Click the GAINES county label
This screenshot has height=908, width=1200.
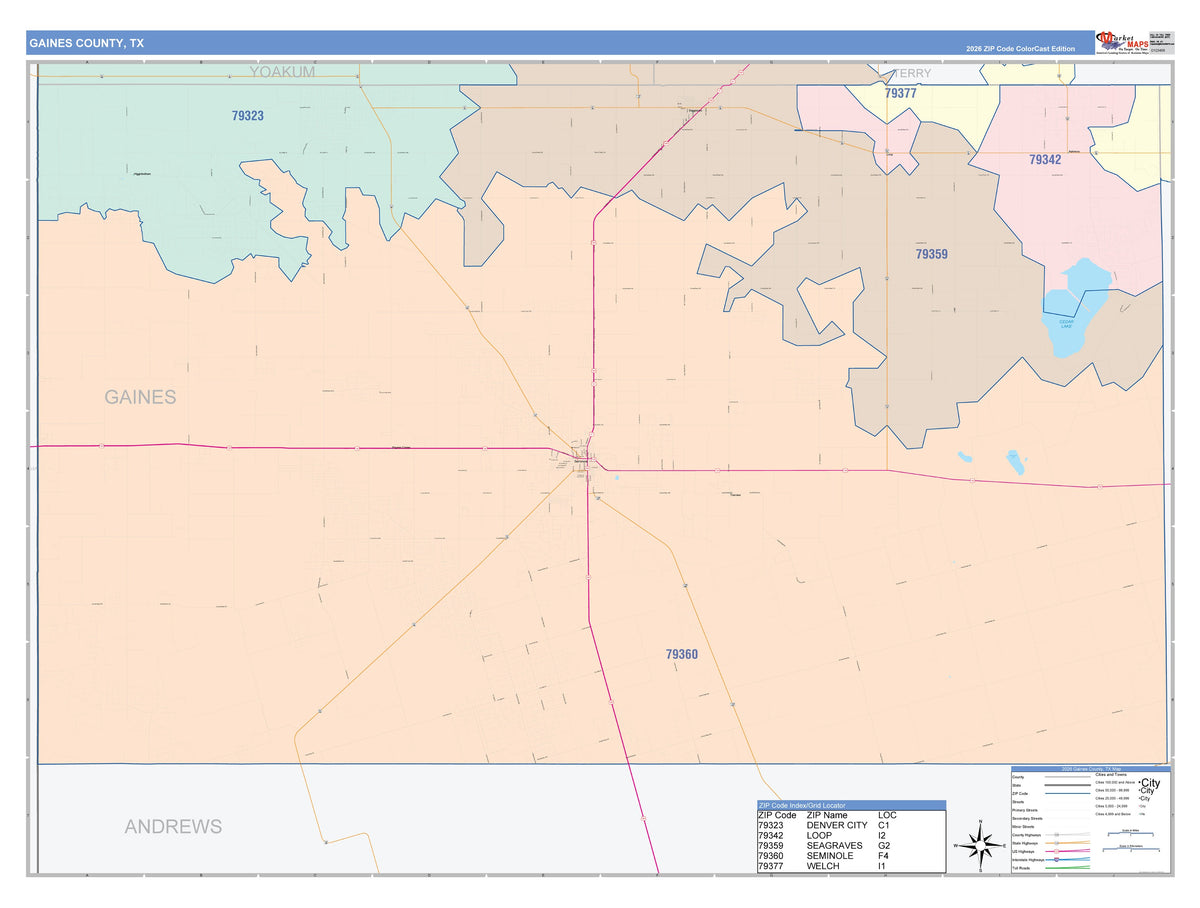[140, 397]
